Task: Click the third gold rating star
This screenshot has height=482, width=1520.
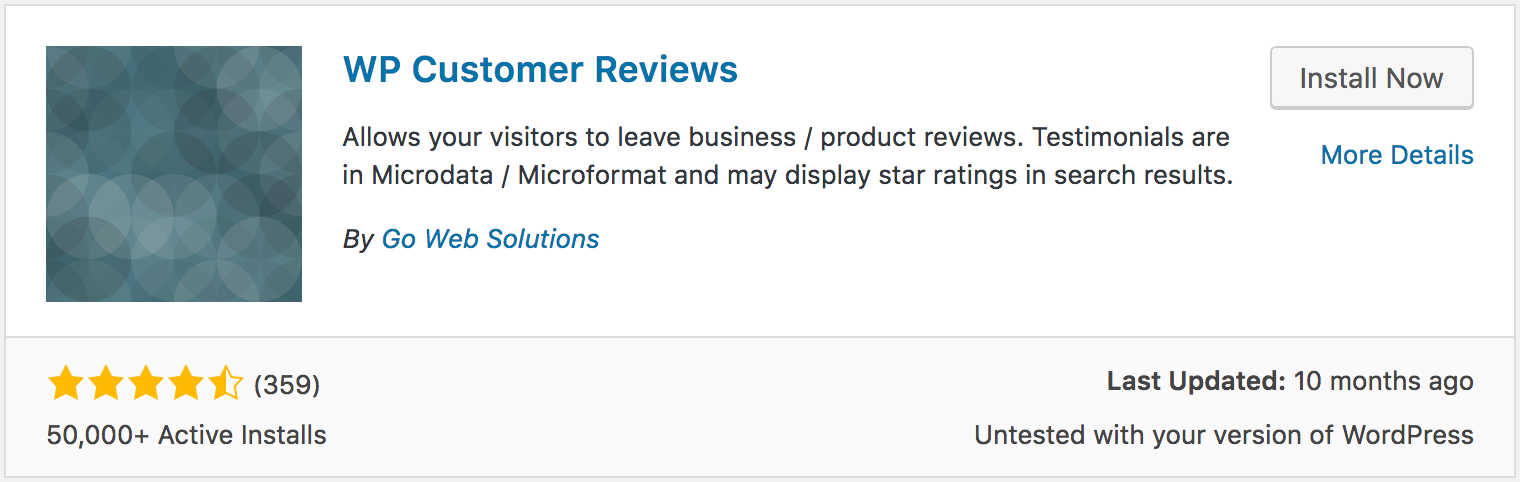Action: click(x=145, y=383)
